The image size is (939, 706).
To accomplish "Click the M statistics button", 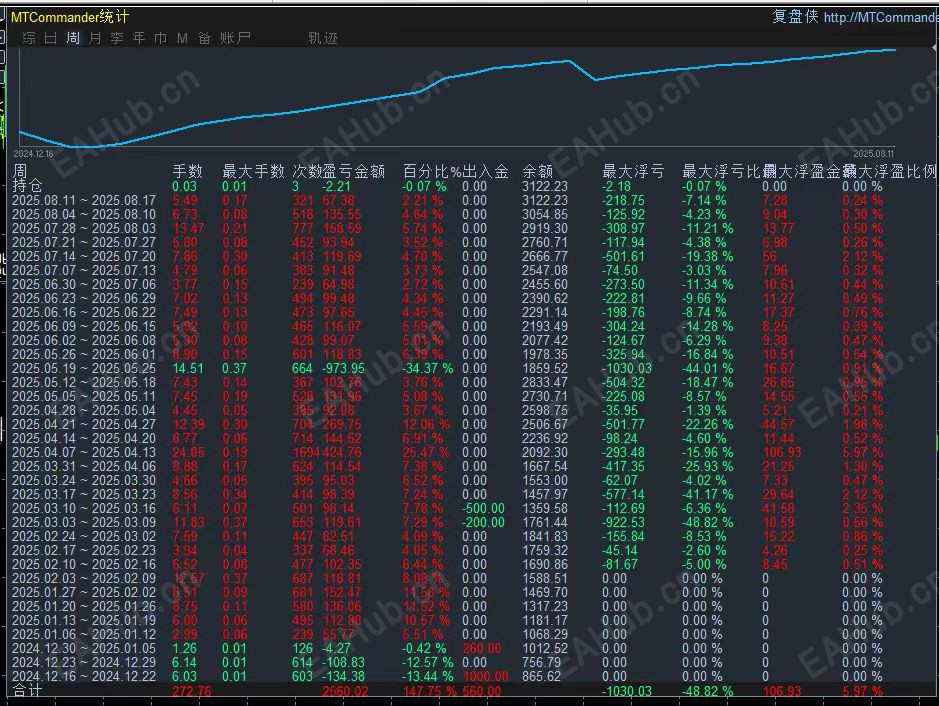I will [183, 37].
